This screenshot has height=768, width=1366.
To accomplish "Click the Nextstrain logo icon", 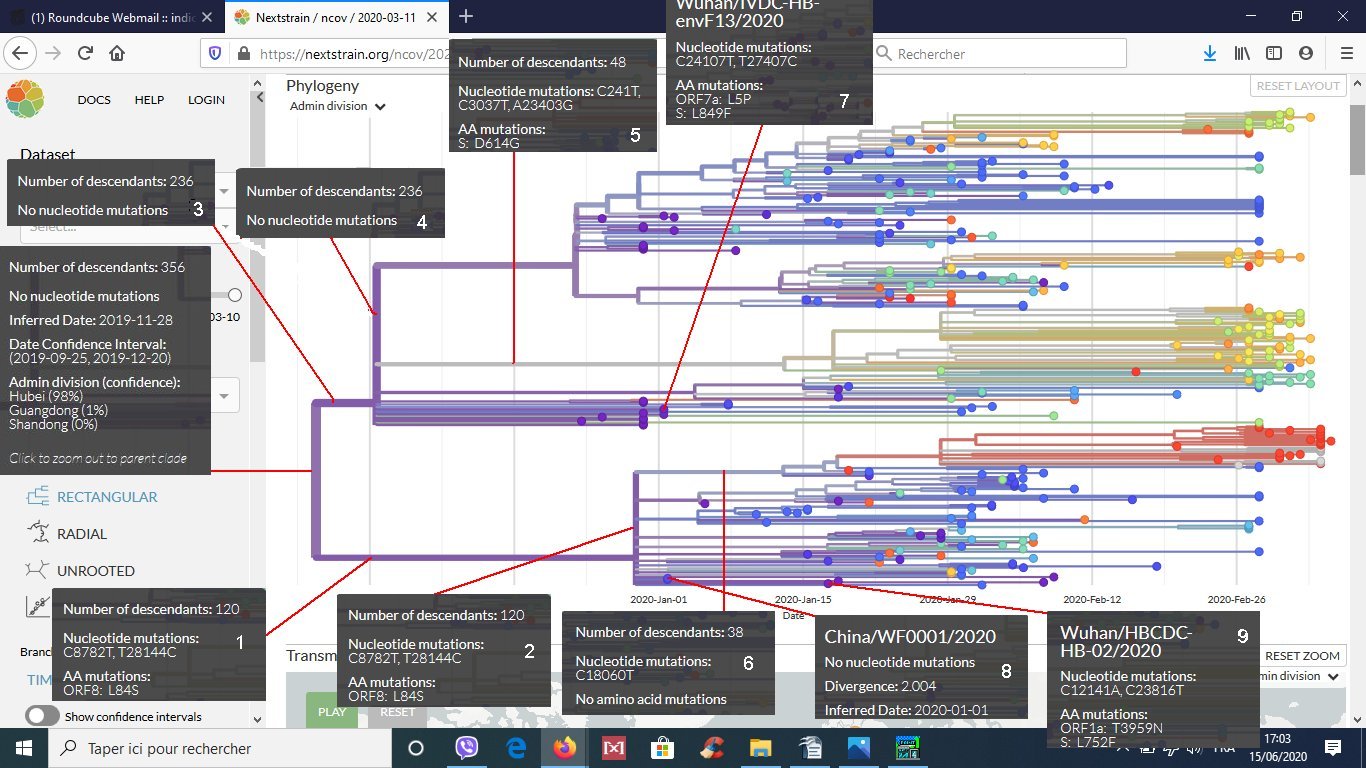I will [25, 99].
